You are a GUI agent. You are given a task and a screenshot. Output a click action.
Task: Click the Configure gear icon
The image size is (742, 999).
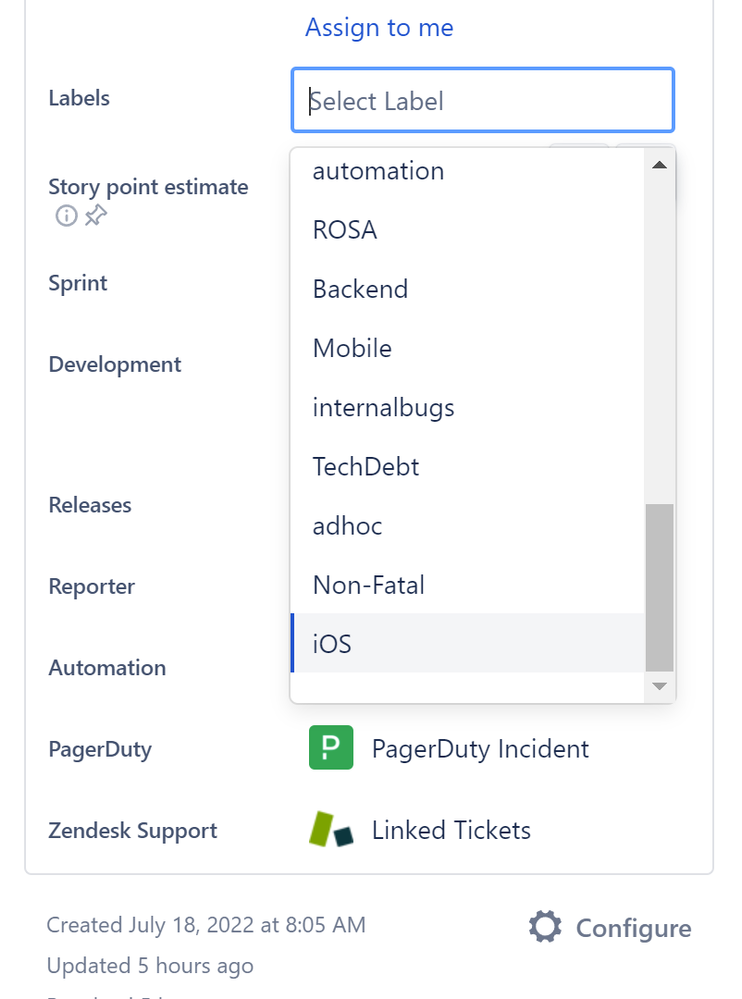[x=545, y=926]
